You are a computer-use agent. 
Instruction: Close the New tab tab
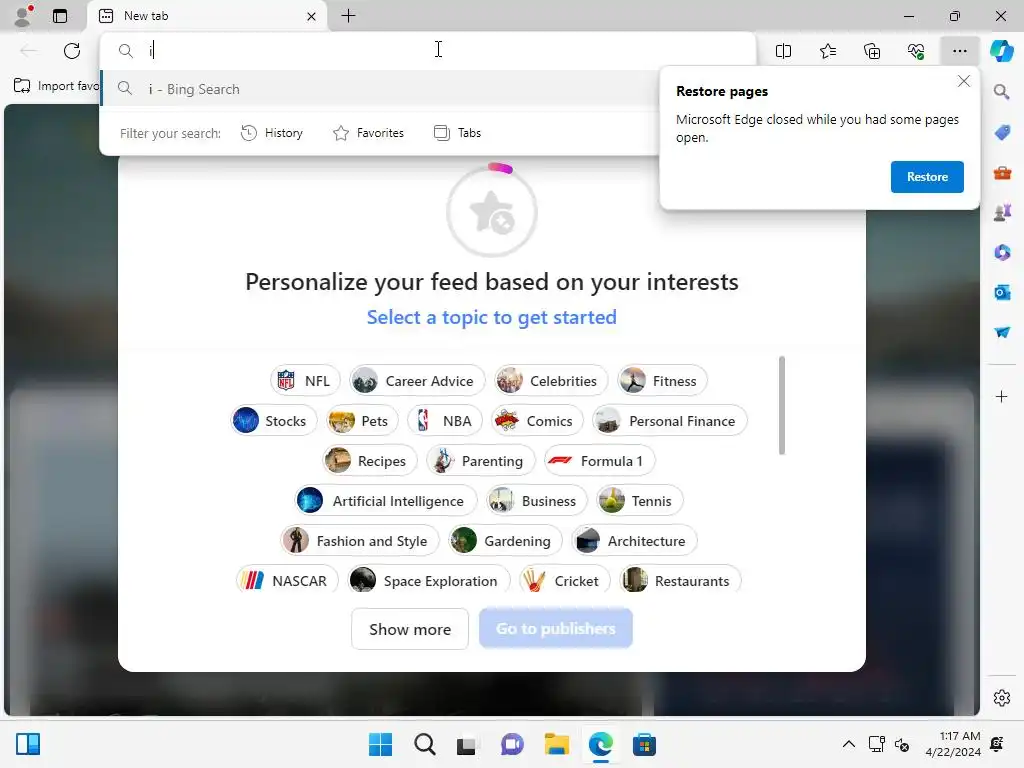pos(312,16)
